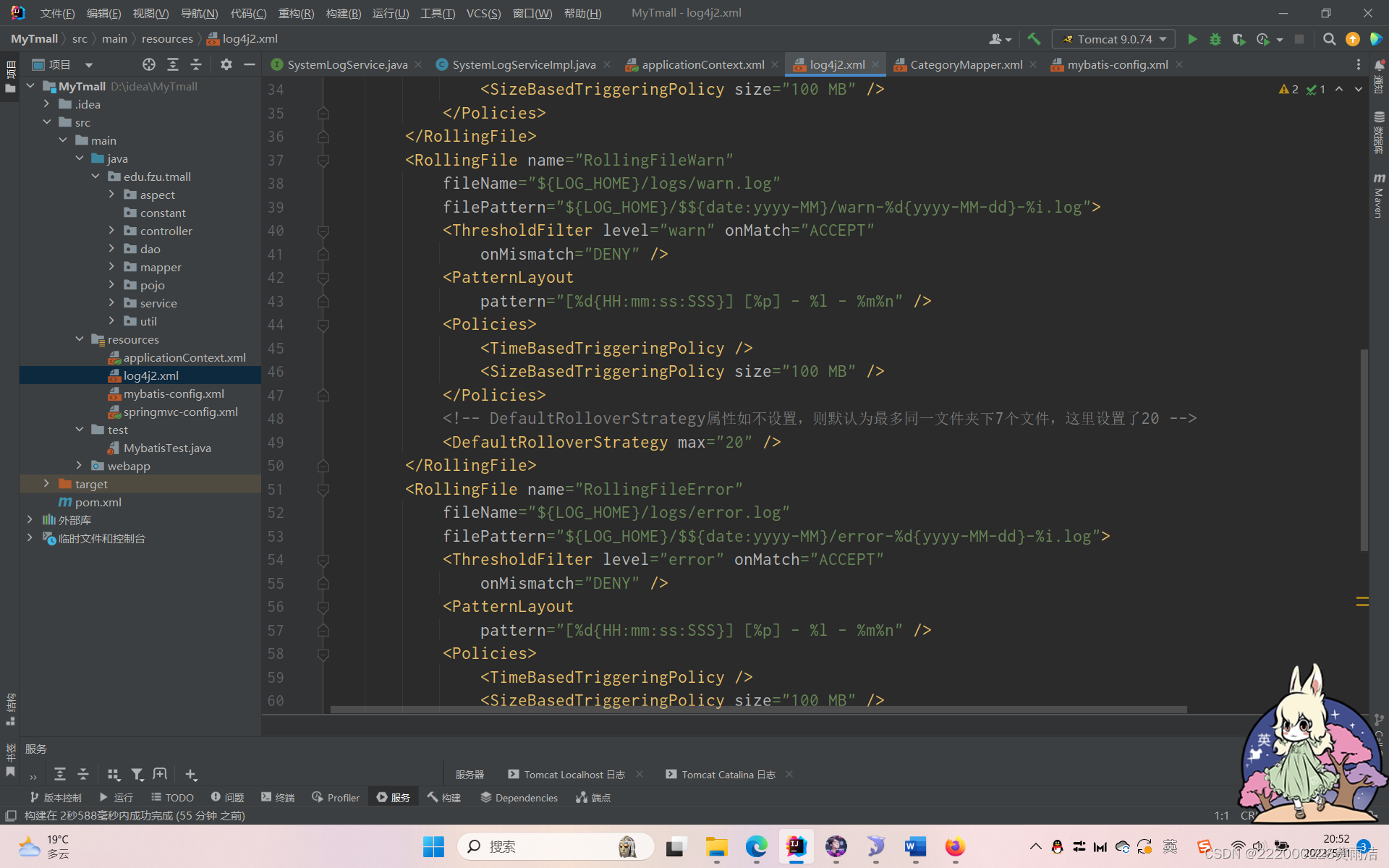Image resolution: width=1389 pixels, height=868 pixels.
Task: Click the green Run button
Action: coord(1192,39)
